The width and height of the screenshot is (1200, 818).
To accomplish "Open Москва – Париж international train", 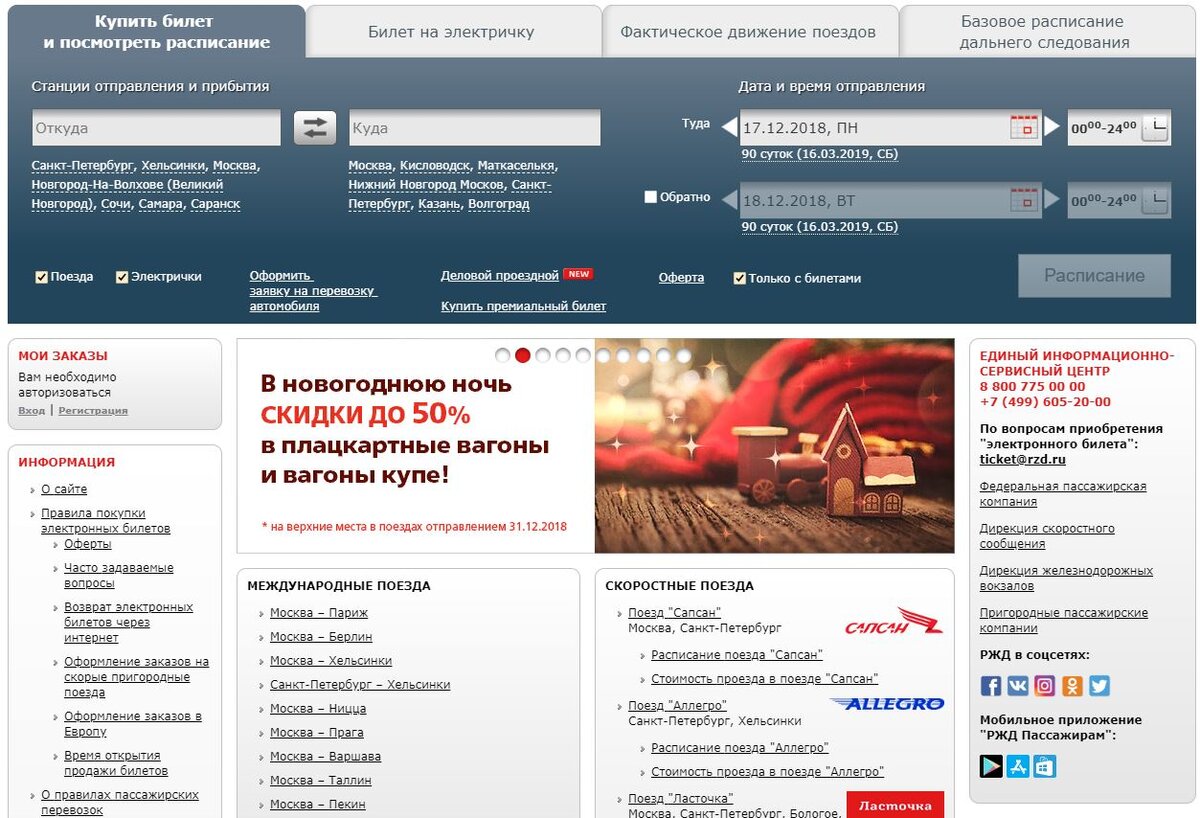I will point(319,613).
